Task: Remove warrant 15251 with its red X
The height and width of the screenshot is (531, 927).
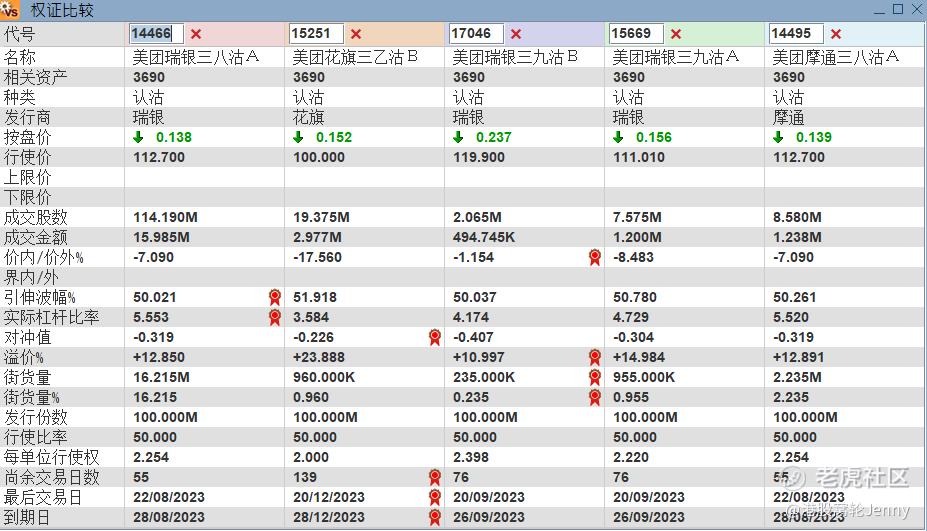Action: coord(355,34)
